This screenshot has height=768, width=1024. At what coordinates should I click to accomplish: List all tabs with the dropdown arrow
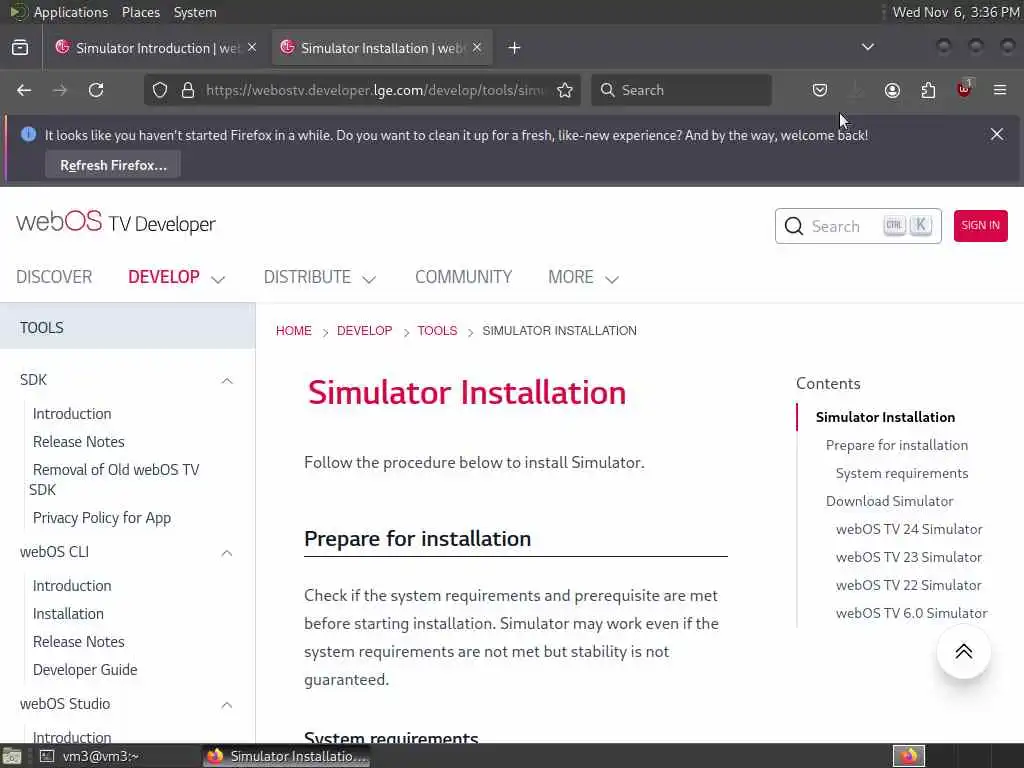[867, 47]
